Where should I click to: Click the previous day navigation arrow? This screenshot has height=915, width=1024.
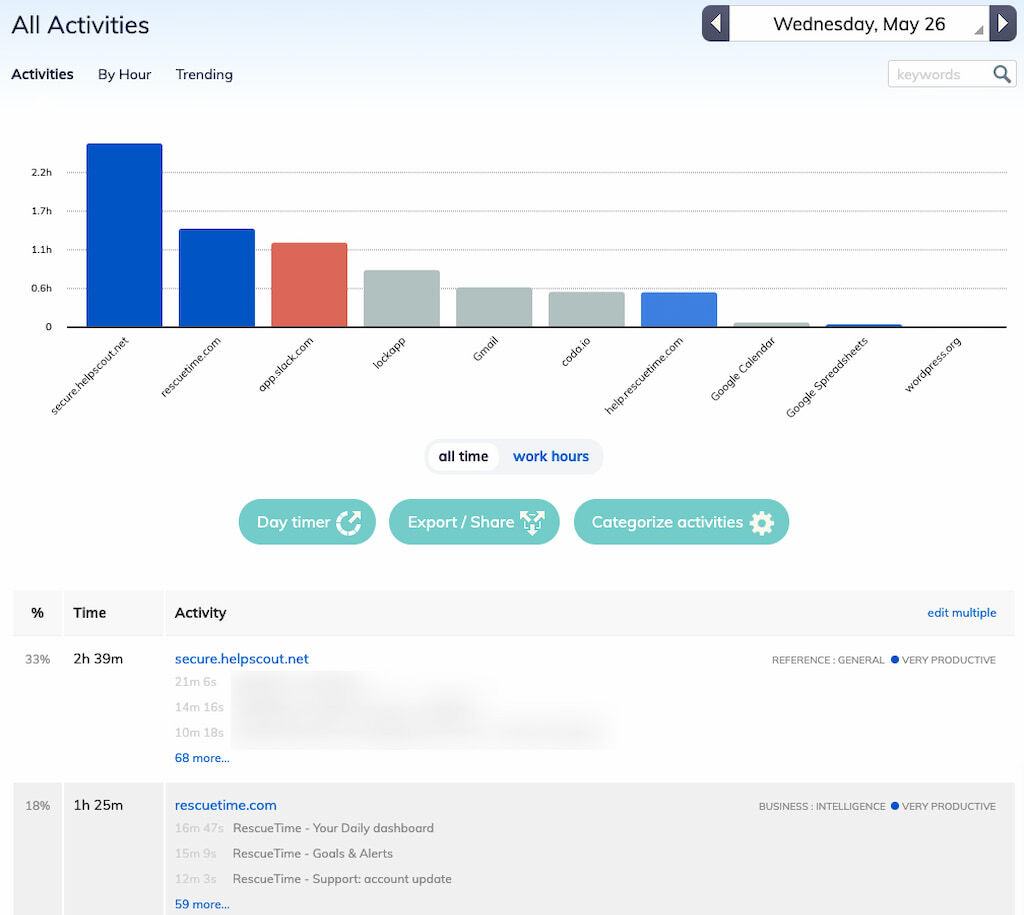click(716, 22)
